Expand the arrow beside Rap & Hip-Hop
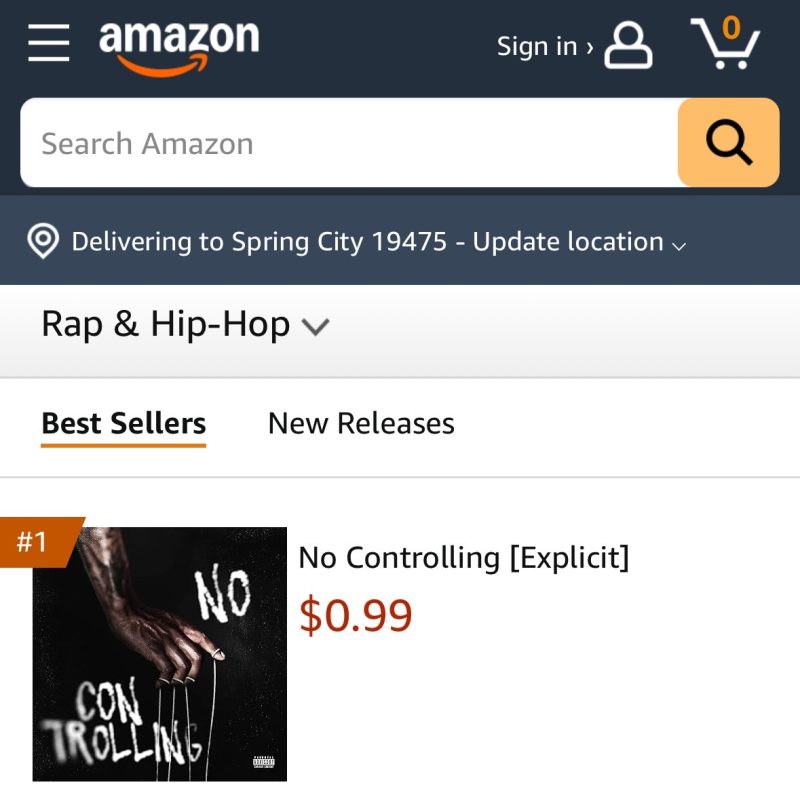Viewport: 800px width, 810px height. (x=316, y=327)
